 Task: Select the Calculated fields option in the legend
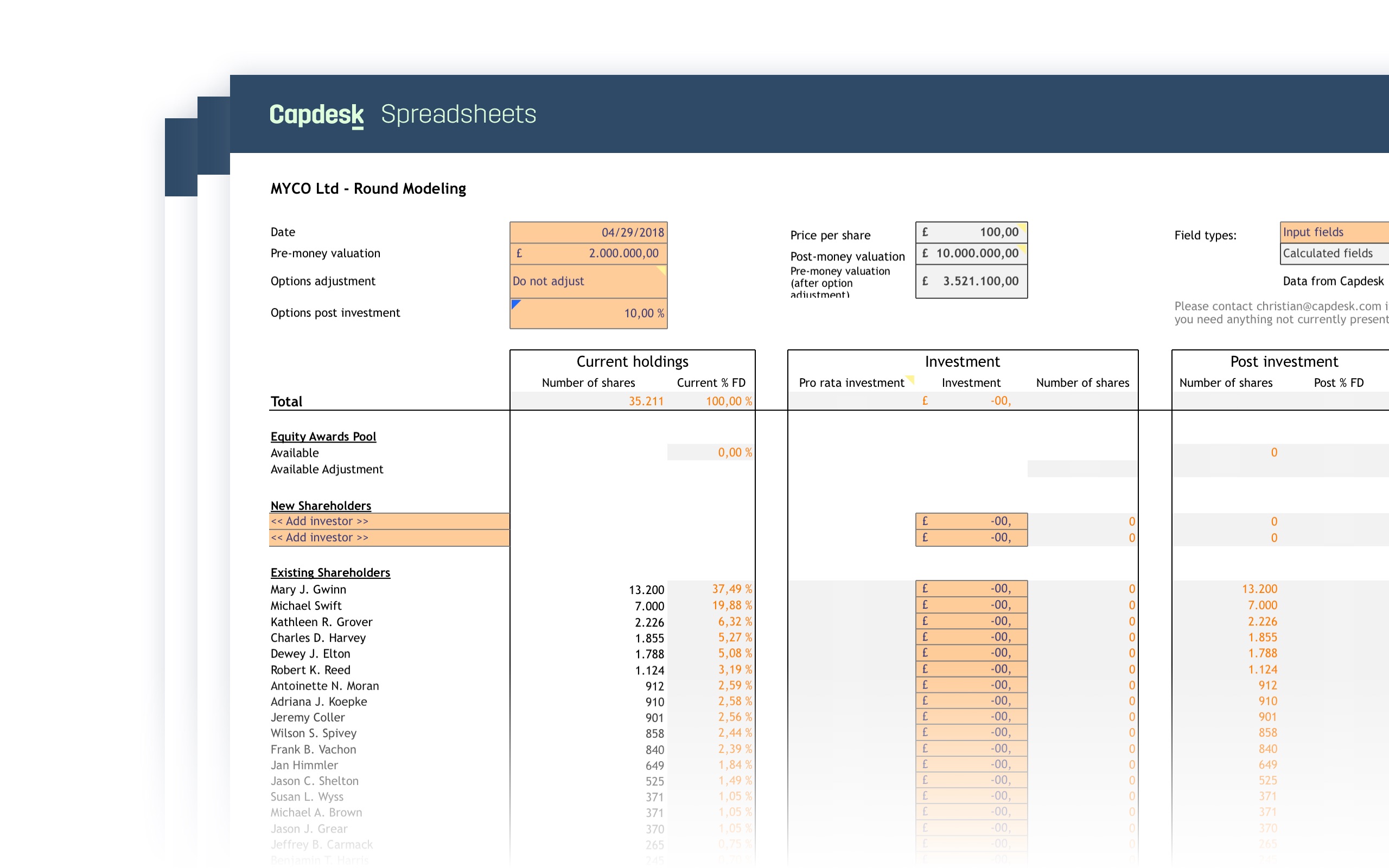tap(1333, 253)
